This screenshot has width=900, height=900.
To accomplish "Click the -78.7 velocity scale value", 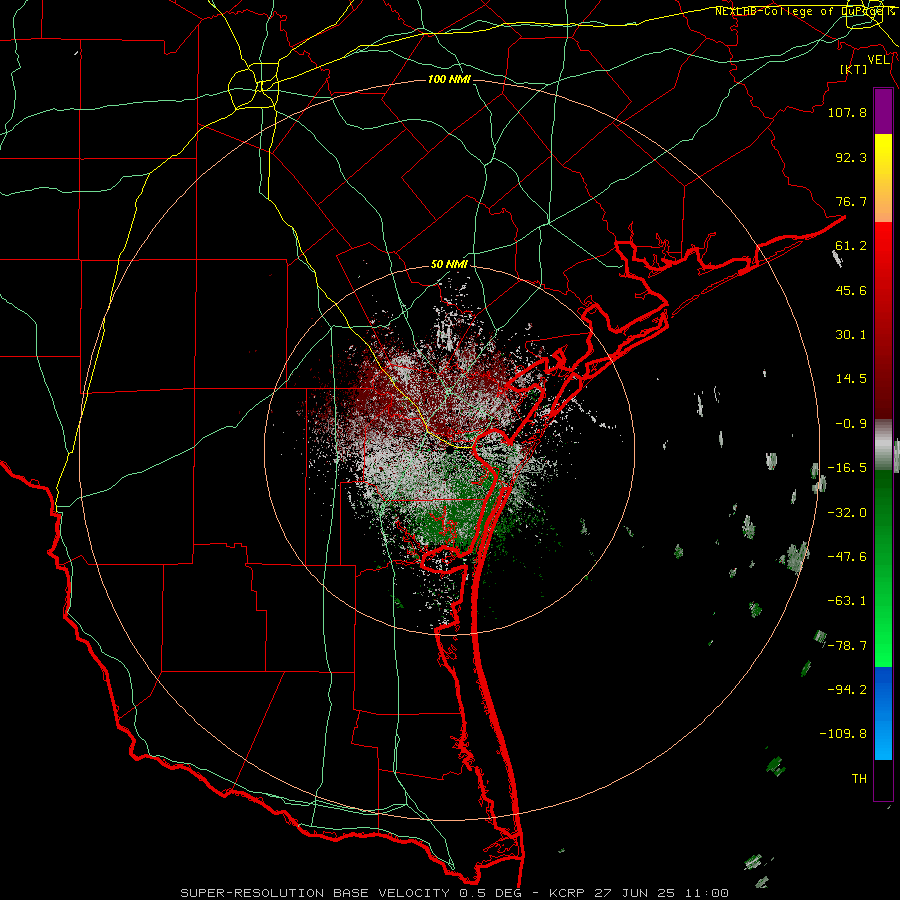I will (x=847, y=646).
